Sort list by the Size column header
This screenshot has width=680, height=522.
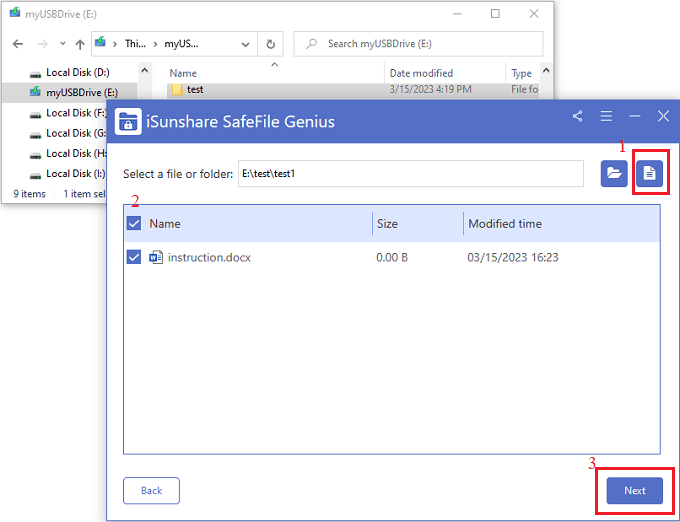click(387, 224)
